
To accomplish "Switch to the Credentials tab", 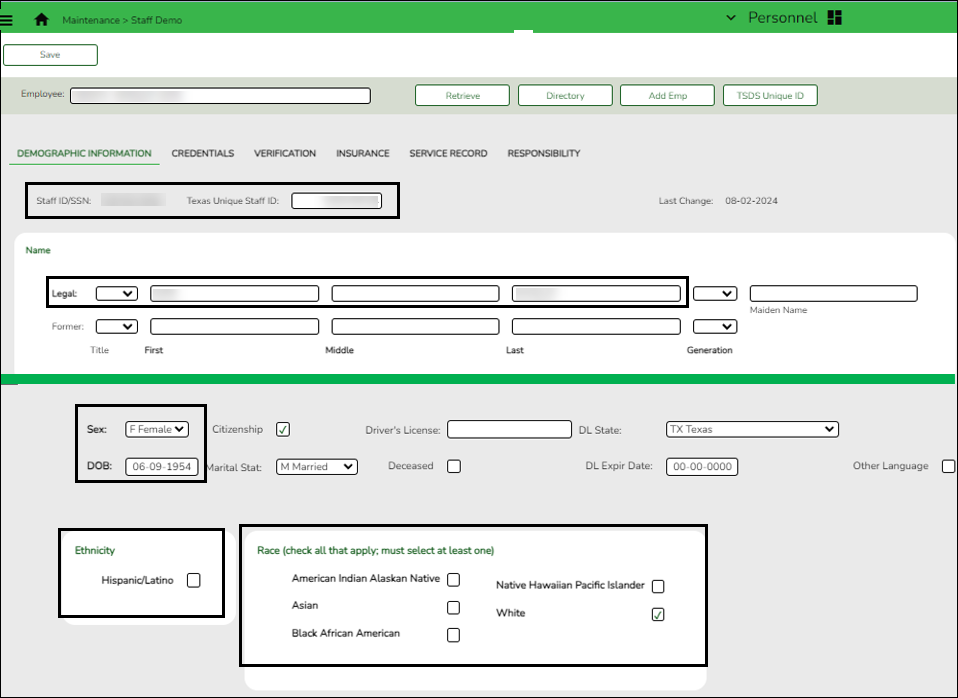I will click(203, 153).
